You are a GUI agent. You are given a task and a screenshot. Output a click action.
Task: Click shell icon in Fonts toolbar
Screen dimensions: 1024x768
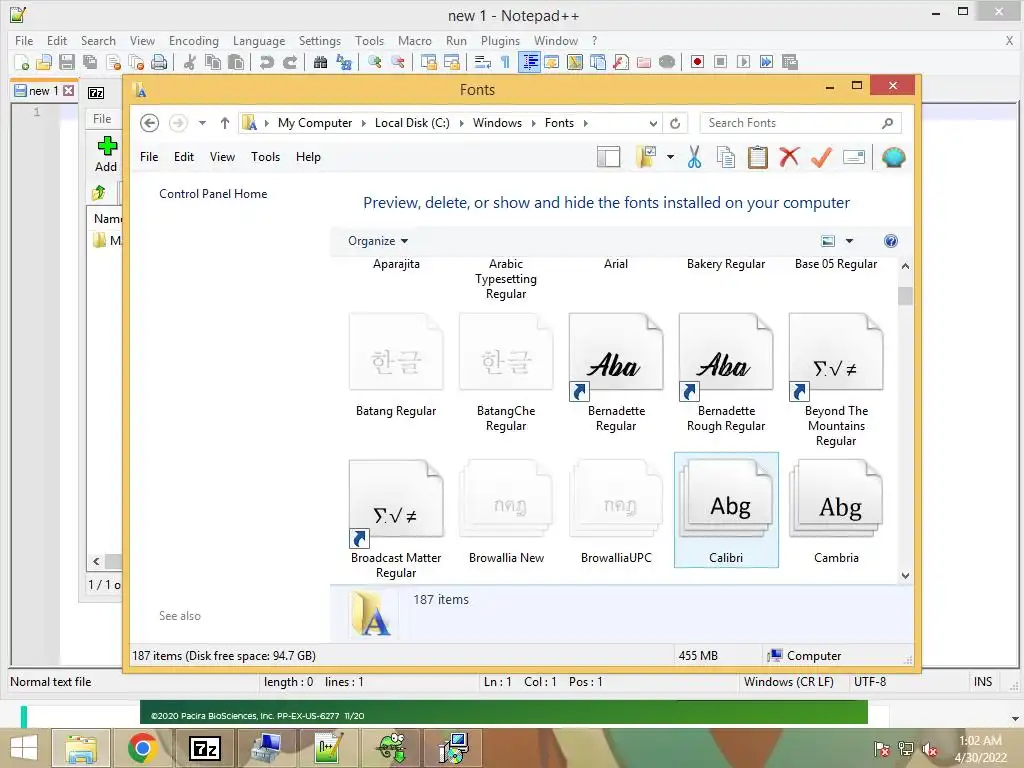coord(893,157)
